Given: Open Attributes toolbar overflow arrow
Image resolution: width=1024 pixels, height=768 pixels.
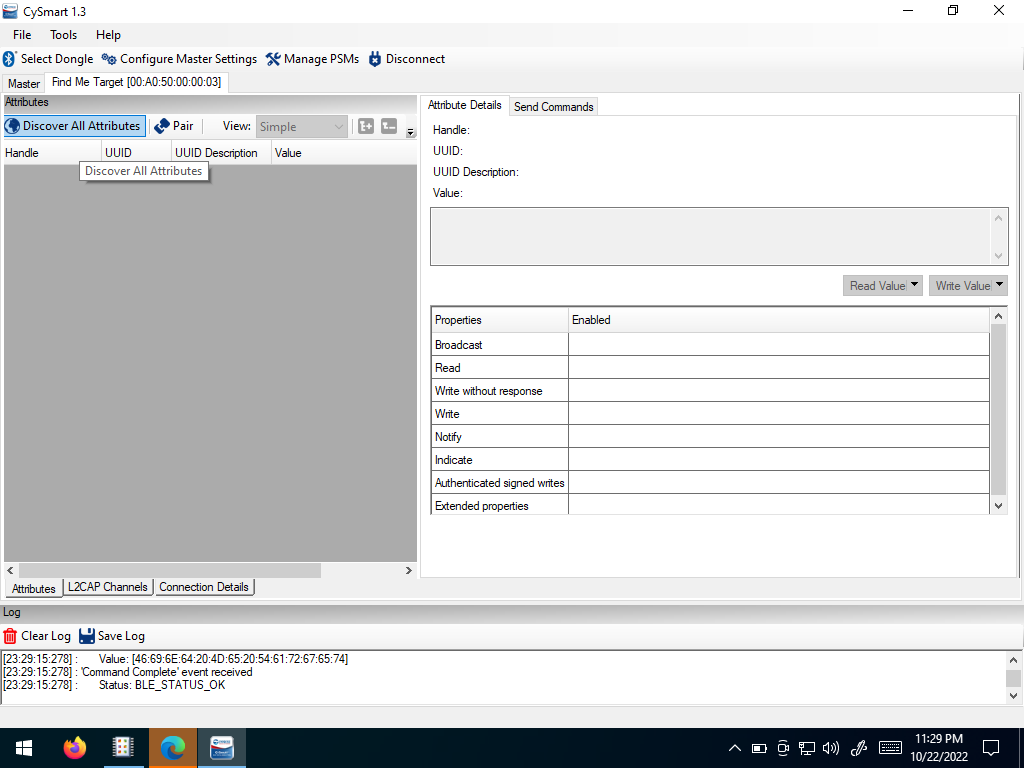Looking at the screenshot, I should coord(410,133).
